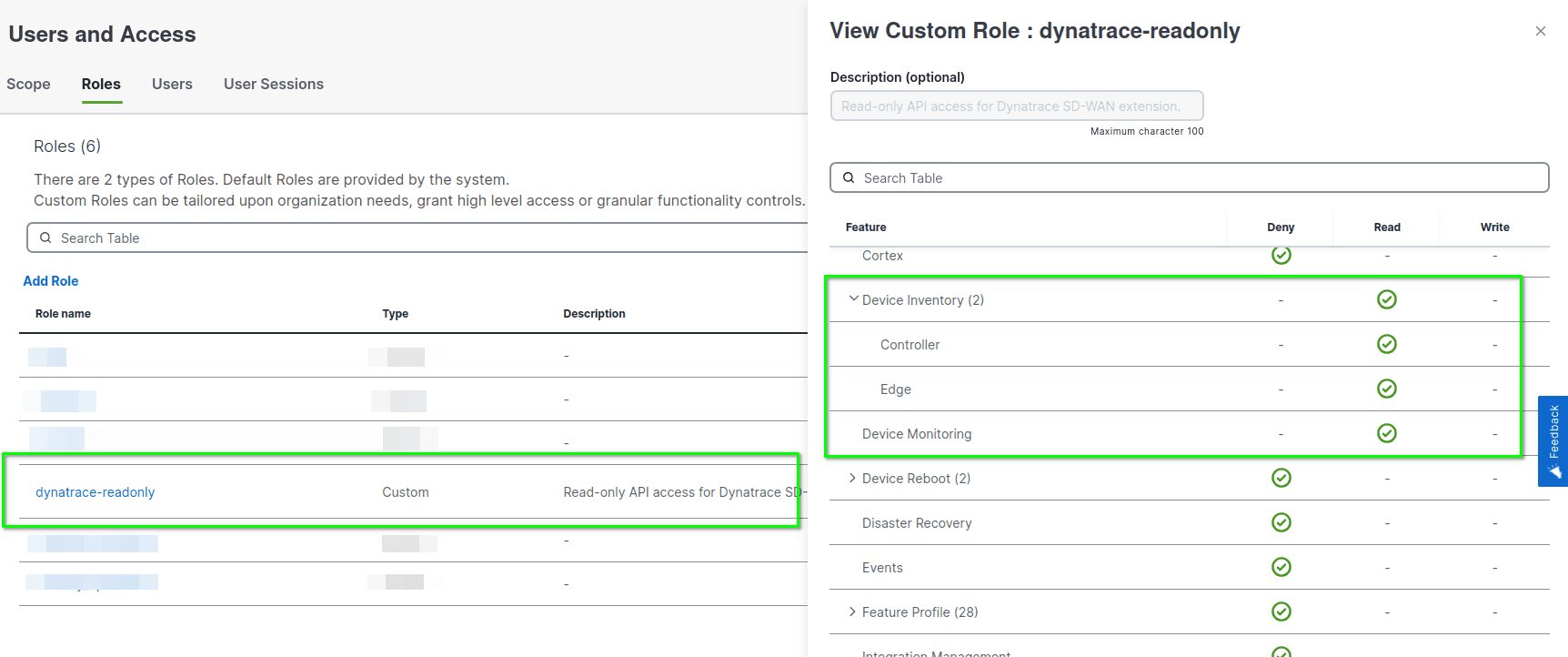Viewport: 1568px width, 657px height.
Task: Collapse the Device Inventory group
Action: (853, 299)
